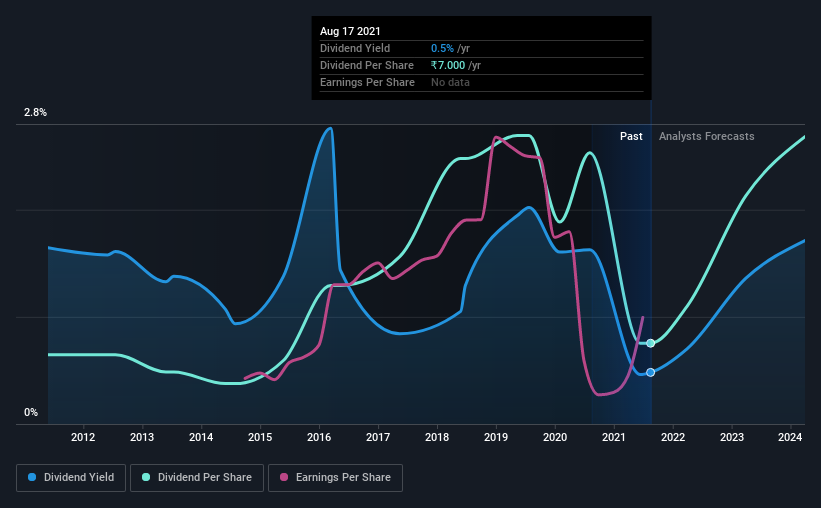Screen dimensions: 821x508
Task: Click the 2013 x-axis label
Action: pos(142,437)
